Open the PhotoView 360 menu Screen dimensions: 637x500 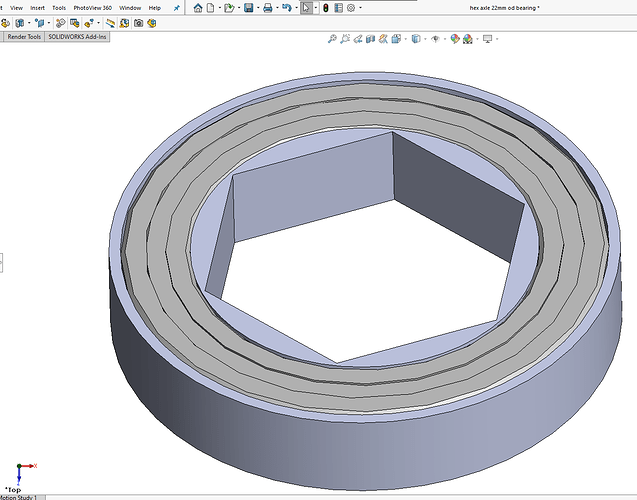(x=93, y=8)
